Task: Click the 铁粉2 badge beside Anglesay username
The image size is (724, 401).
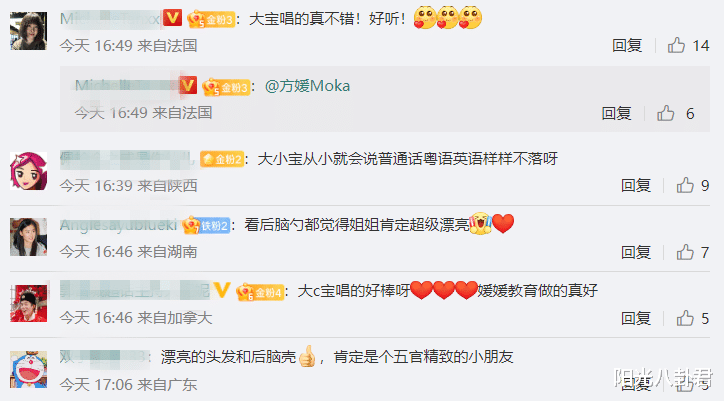Action: click(206, 225)
